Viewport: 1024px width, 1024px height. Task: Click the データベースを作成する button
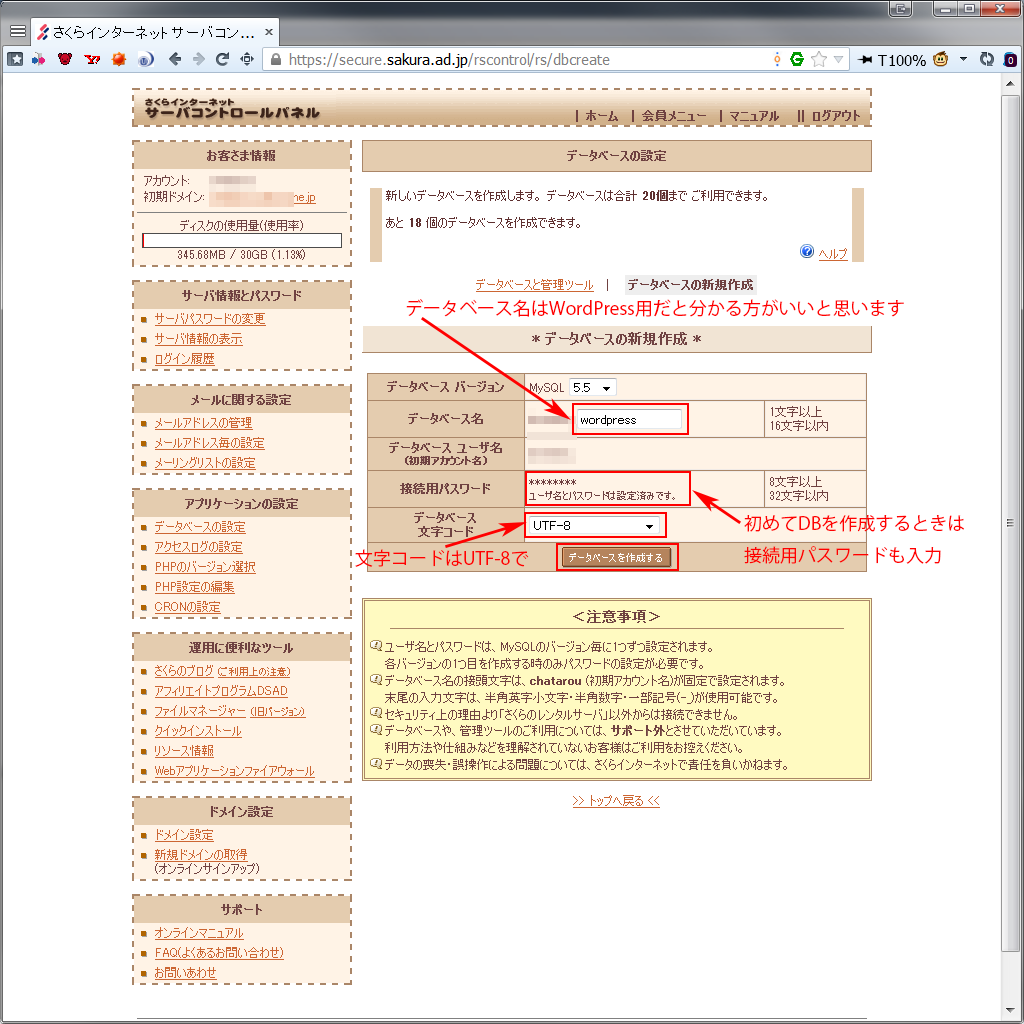coord(616,557)
